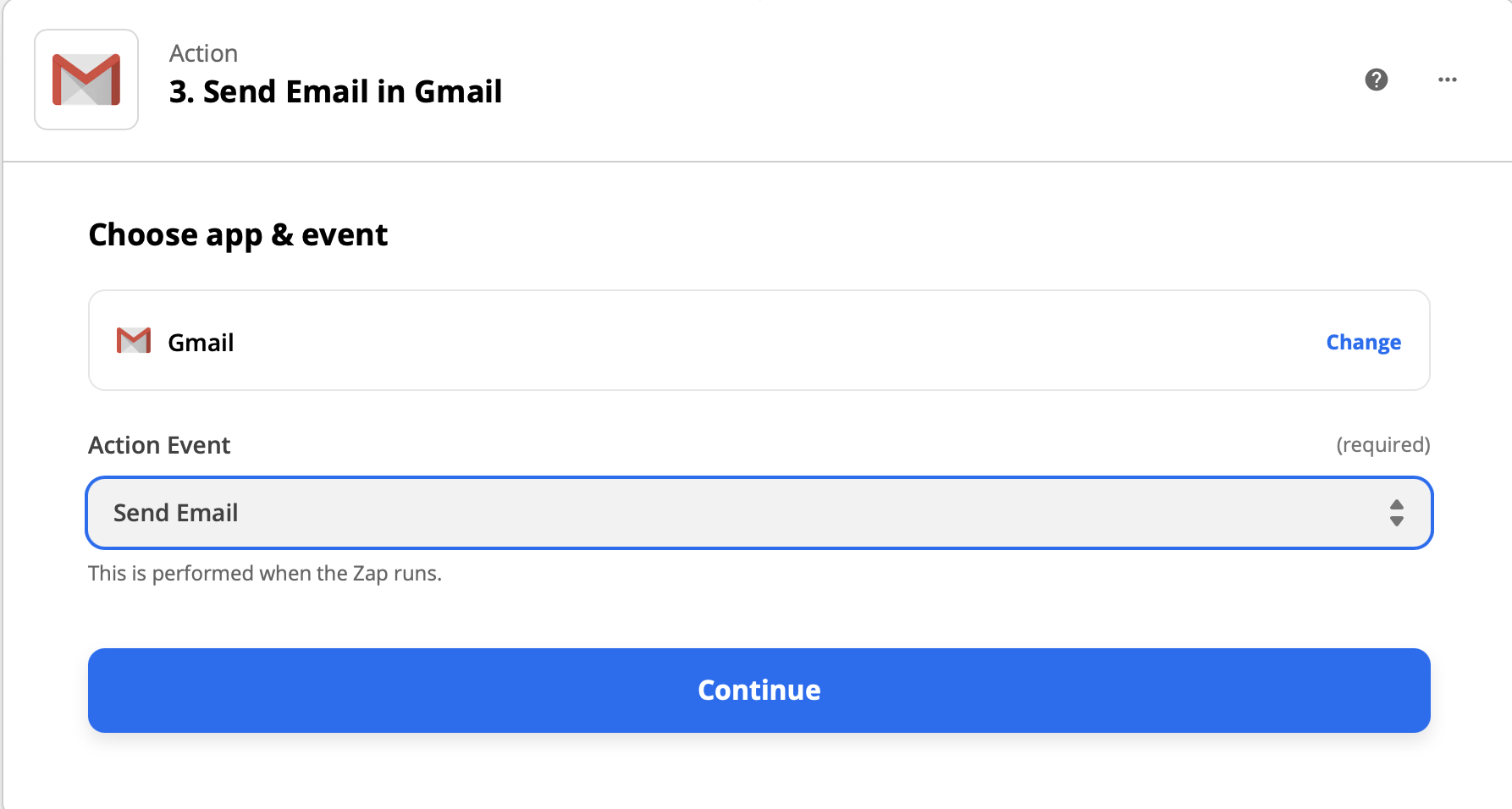The width and height of the screenshot is (1512, 809).
Task: Open the help question mark icon
Action: coord(1377,80)
